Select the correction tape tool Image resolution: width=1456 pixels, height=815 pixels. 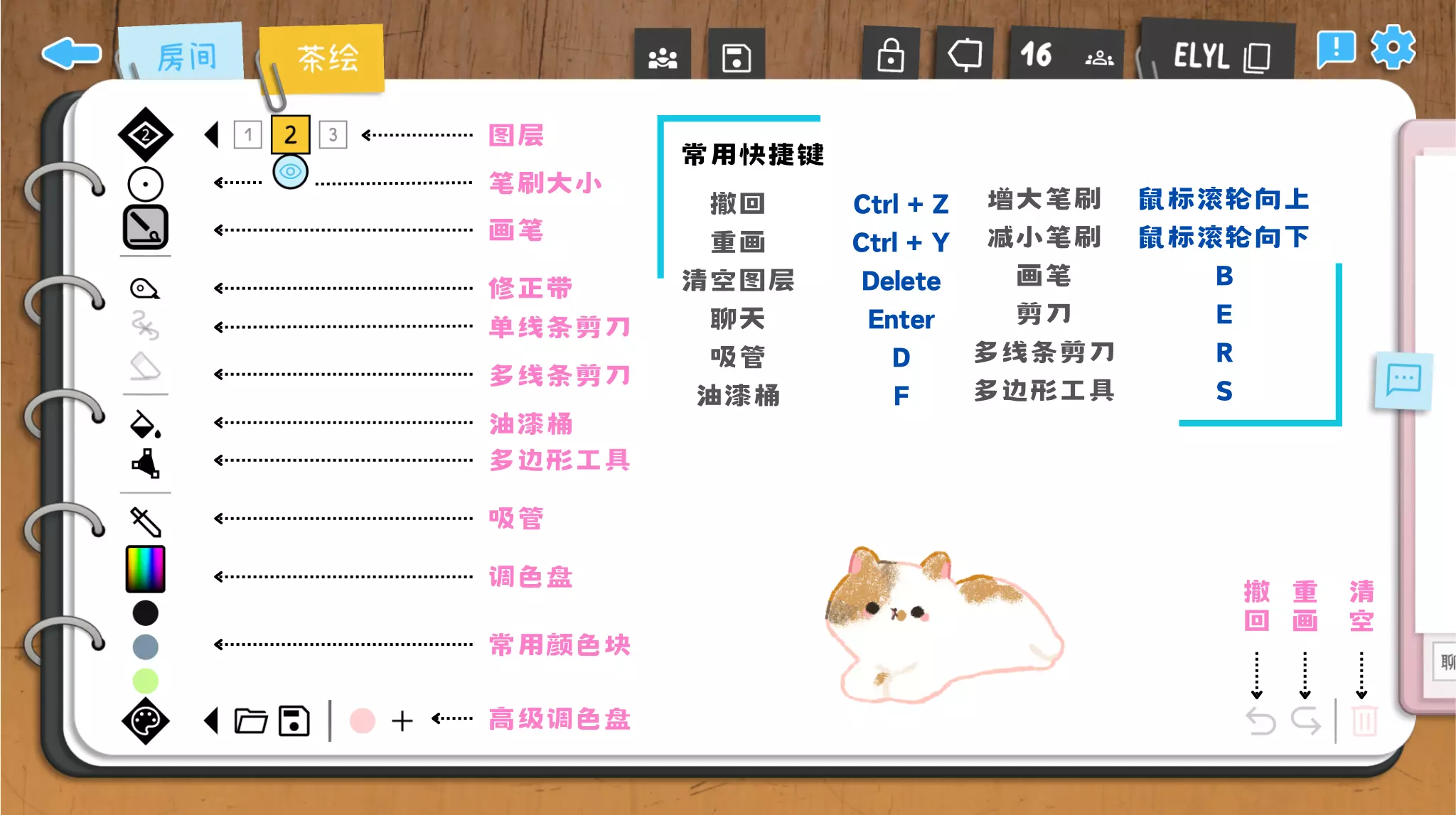click(145, 288)
